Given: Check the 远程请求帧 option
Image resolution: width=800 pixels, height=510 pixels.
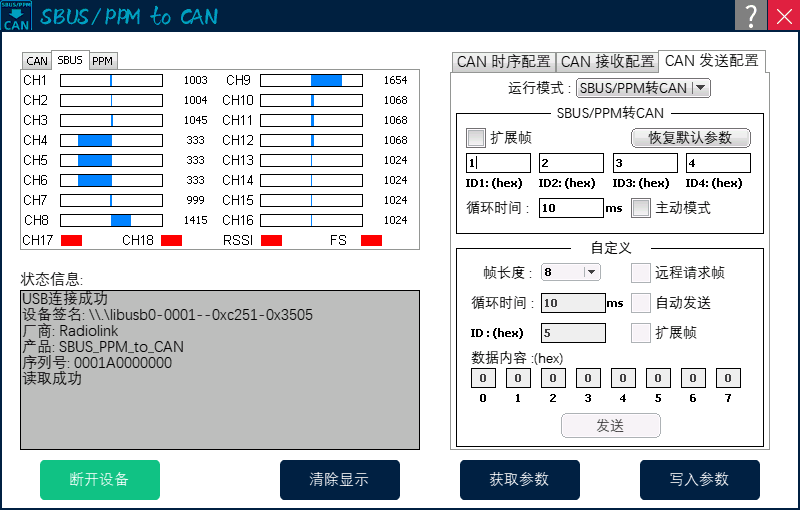Looking at the screenshot, I should tap(641, 272).
